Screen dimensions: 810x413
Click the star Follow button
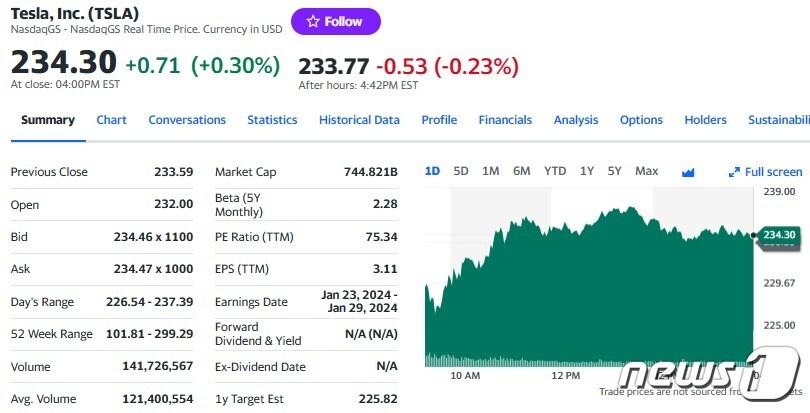click(335, 21)
